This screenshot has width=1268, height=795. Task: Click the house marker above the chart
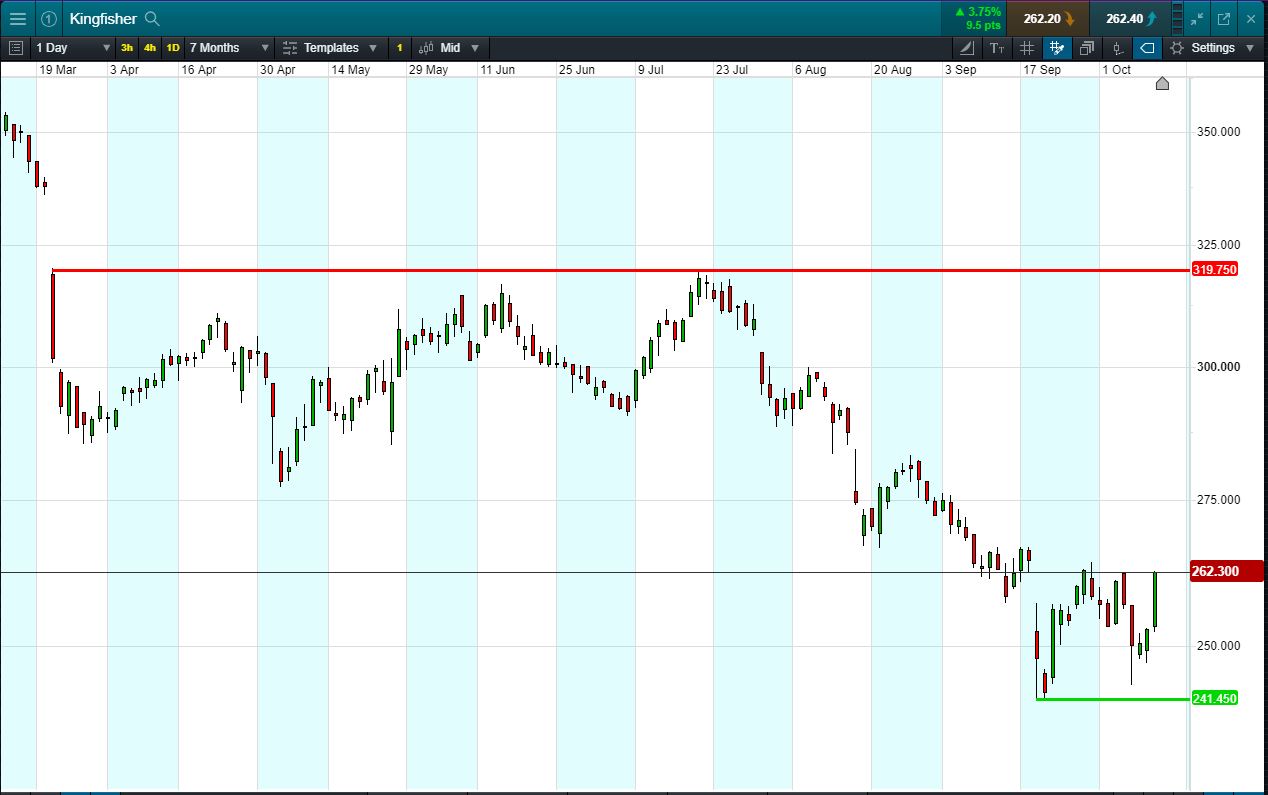[1162, 83]
